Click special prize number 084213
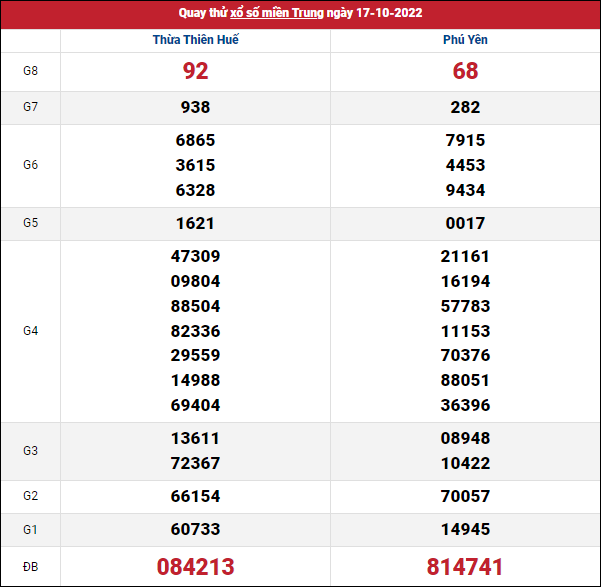Screen dimensions: 601x587 click(x=196, y=567)
